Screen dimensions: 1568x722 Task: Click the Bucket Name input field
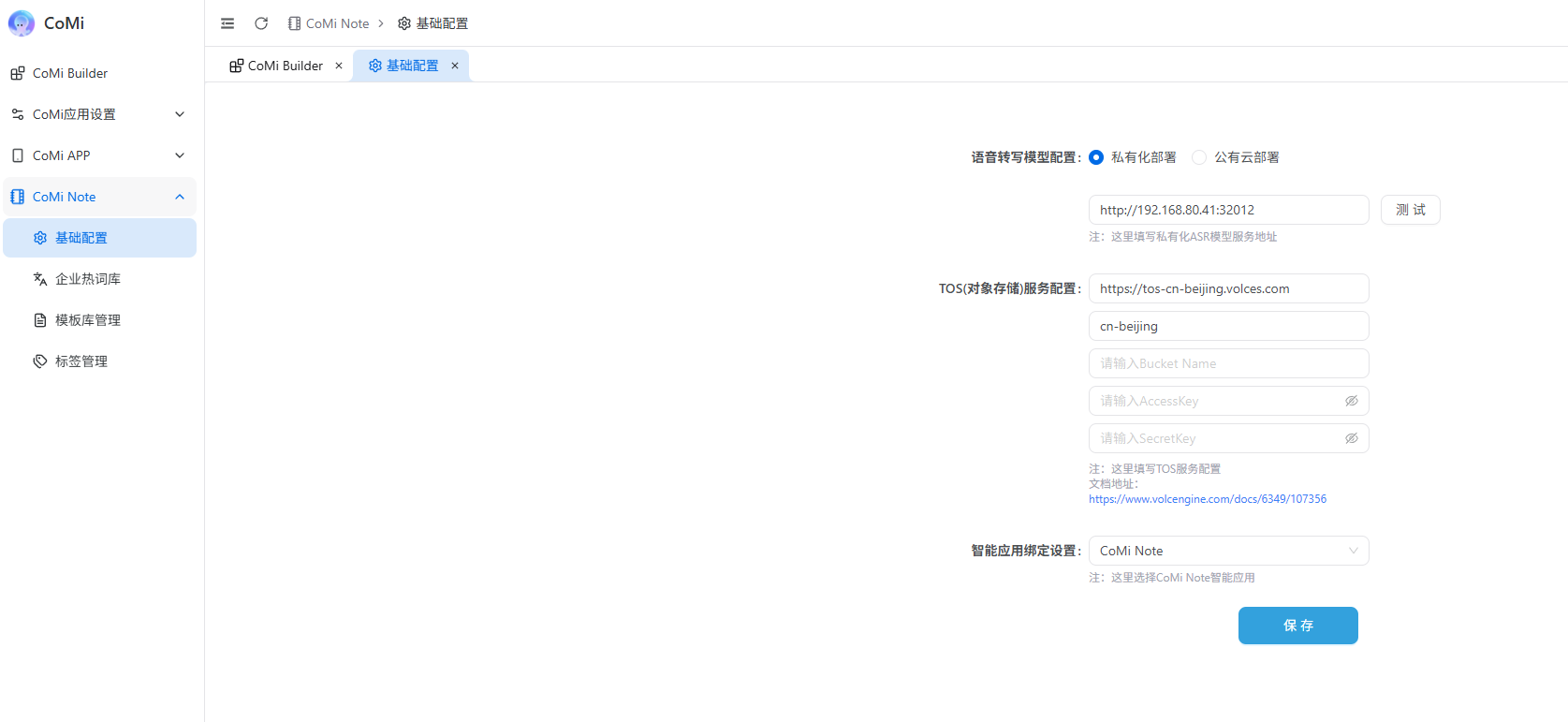(x=1229, y=363)
